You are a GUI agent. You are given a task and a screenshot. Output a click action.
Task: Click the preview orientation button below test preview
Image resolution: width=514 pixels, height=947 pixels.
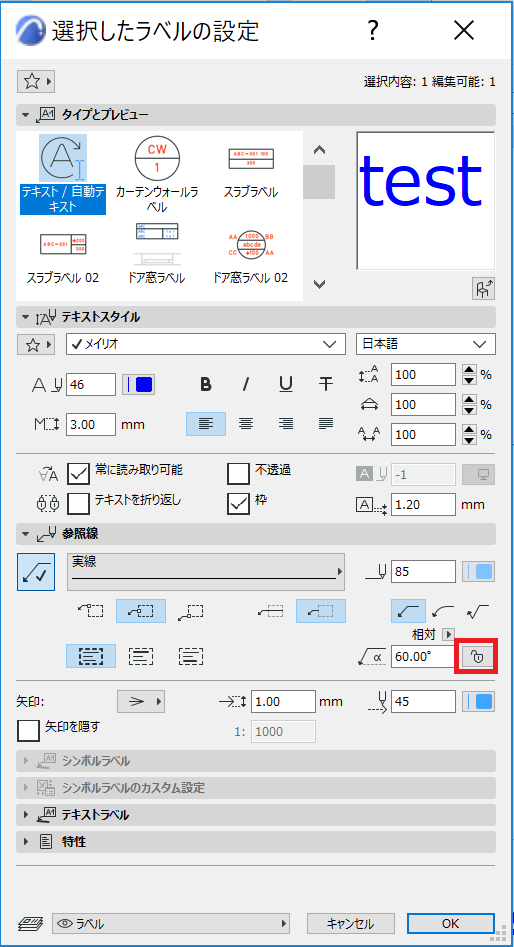point(483,290)
